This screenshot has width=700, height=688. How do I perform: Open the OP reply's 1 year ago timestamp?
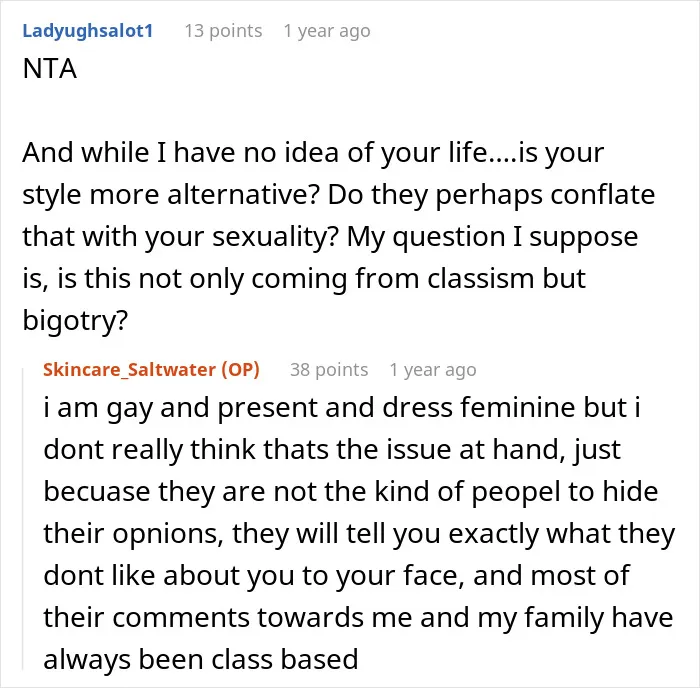pos(433,370)
